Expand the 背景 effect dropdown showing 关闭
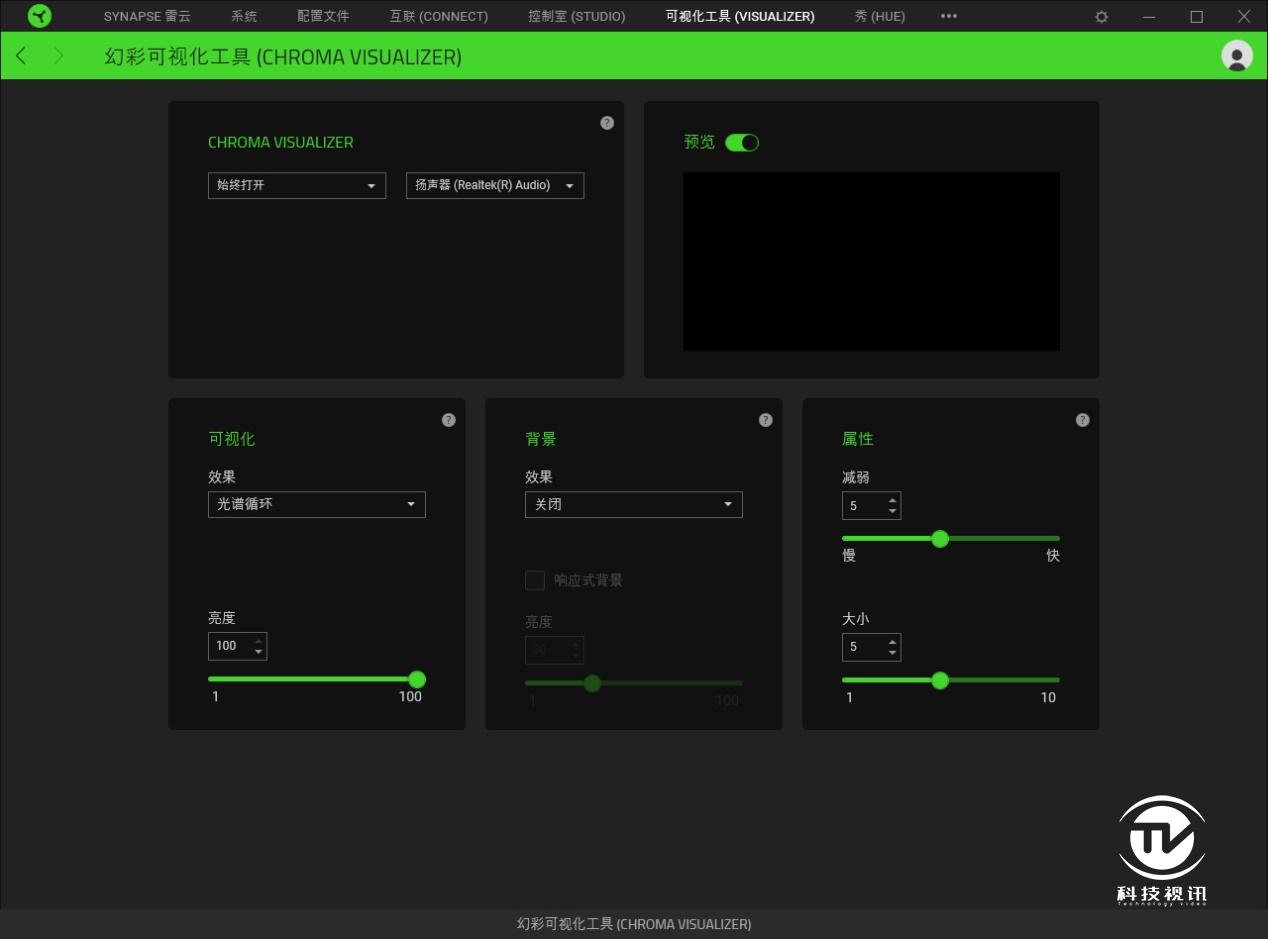The width and height of the screenshot is (1268, 939). coord(633,504)
